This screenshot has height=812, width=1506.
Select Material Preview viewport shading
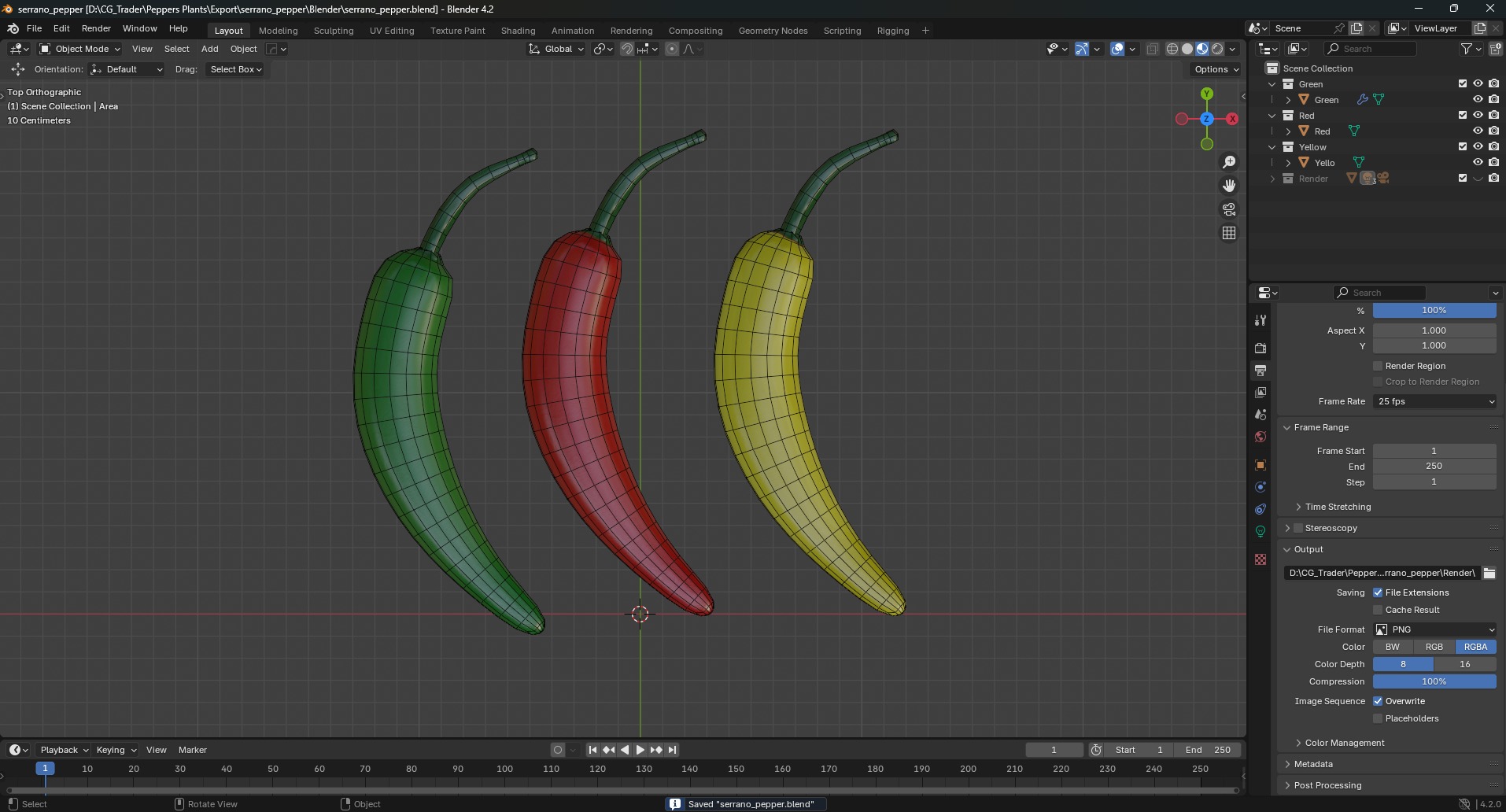[x=1202, y=49]
